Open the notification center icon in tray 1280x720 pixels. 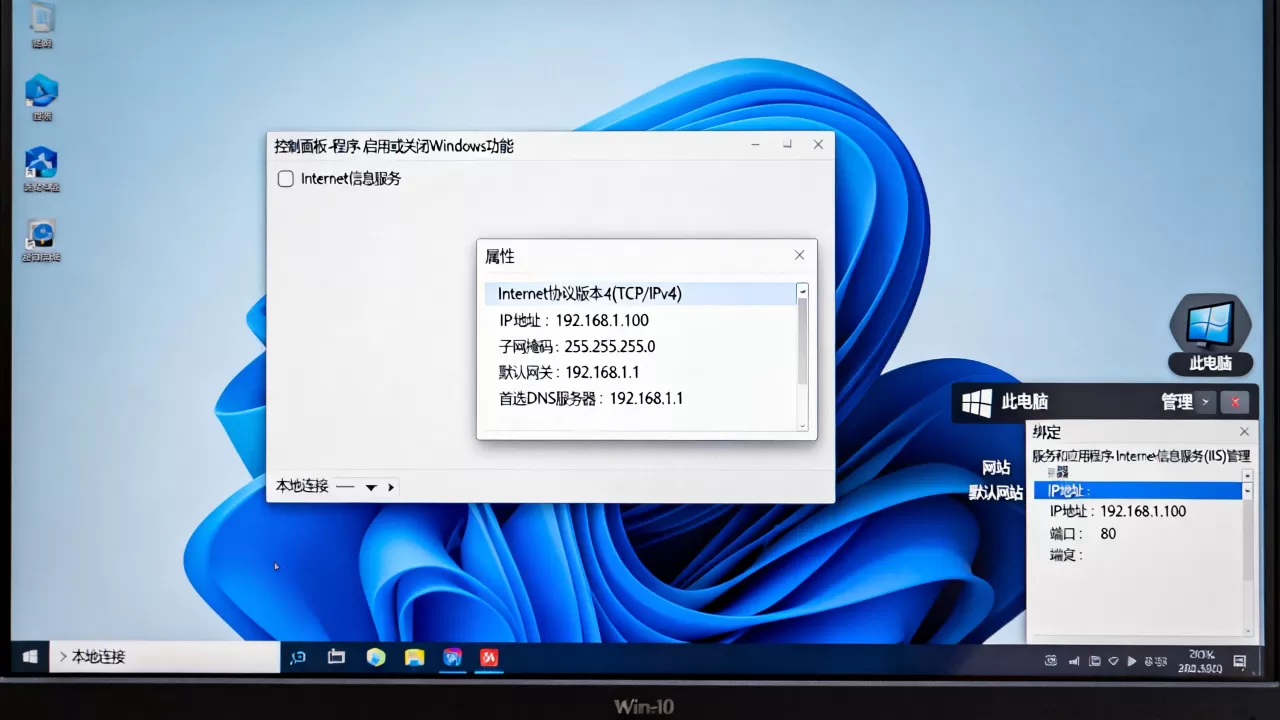coord(1239,661)
